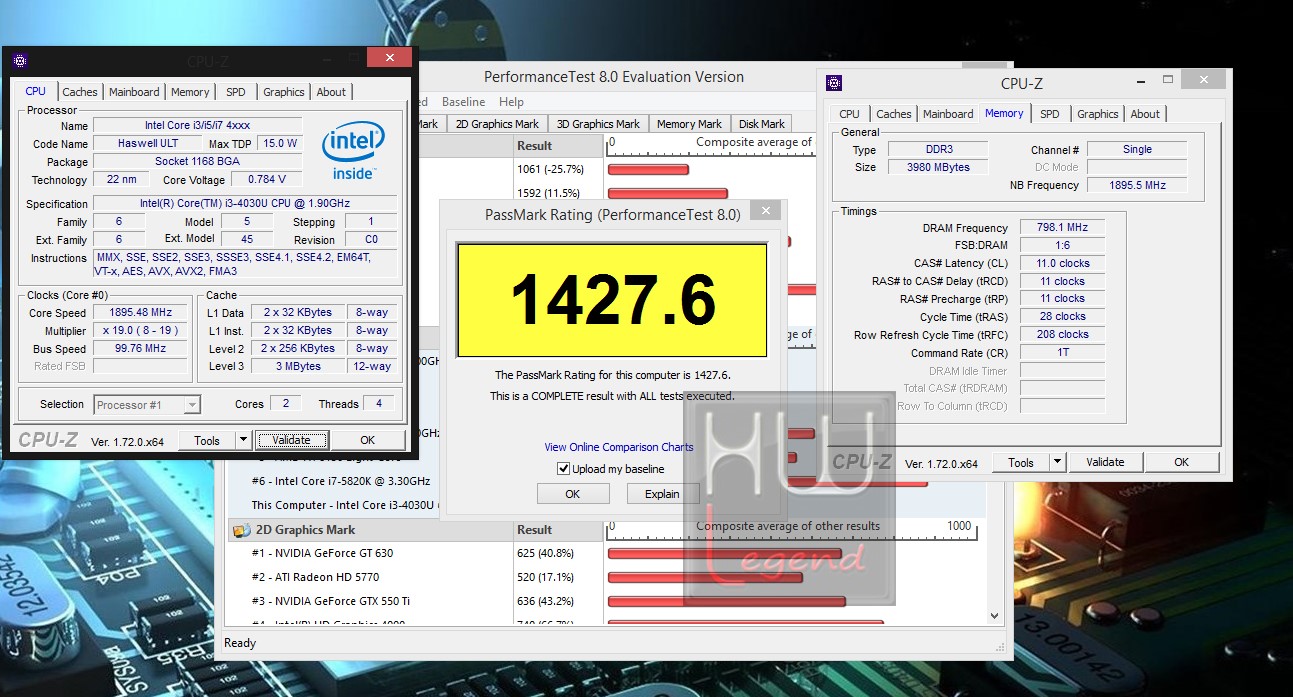The image size is (1293, 697).
Task: Click the memory Size 3980 MBytes value
Action: point(938,167)
